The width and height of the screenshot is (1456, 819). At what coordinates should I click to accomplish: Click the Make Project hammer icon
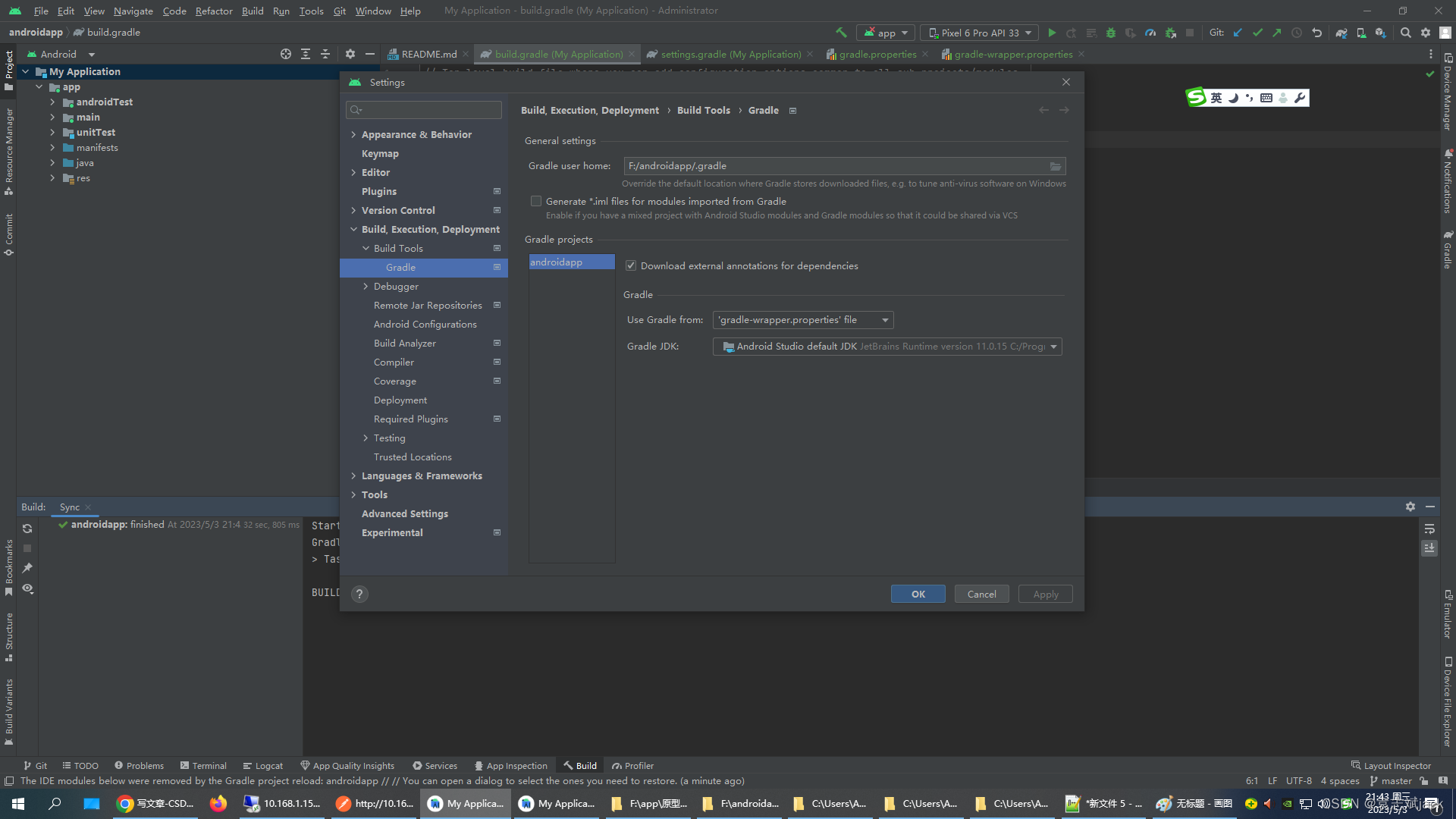841,33
